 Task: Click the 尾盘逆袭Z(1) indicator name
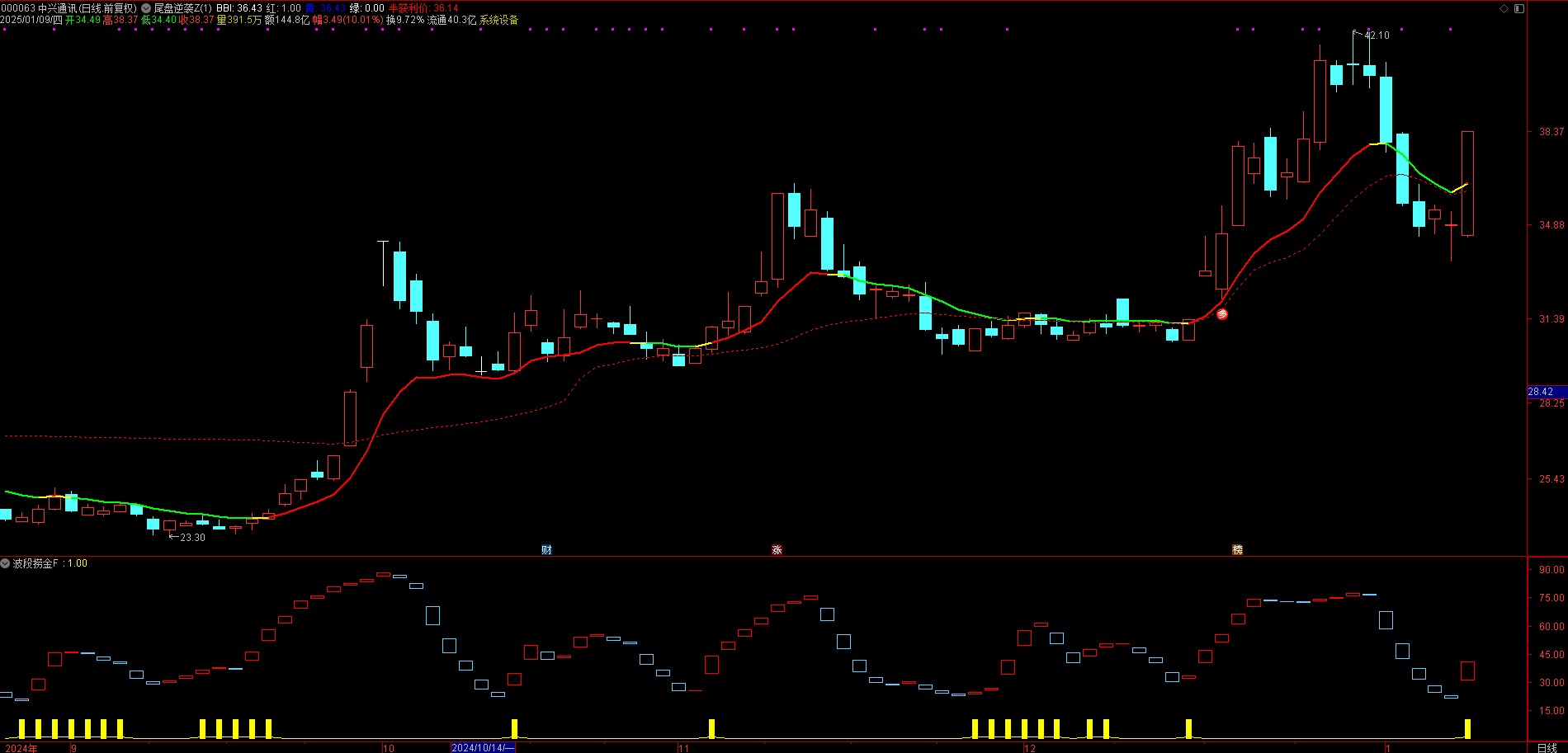click(182, 8)
